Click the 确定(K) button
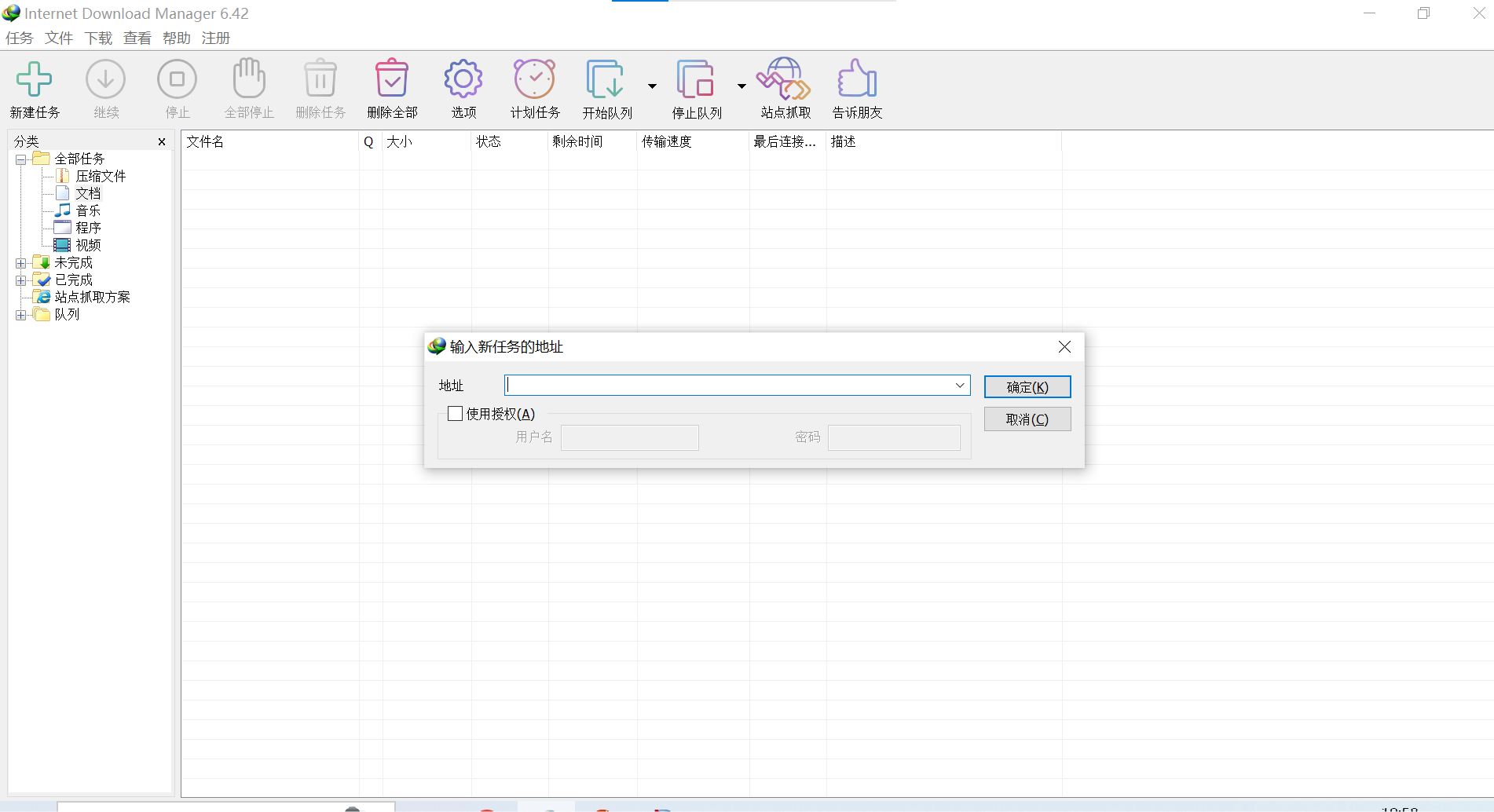The width and height of the screenshot is (1494, 812). click(x=1027, y=386)
